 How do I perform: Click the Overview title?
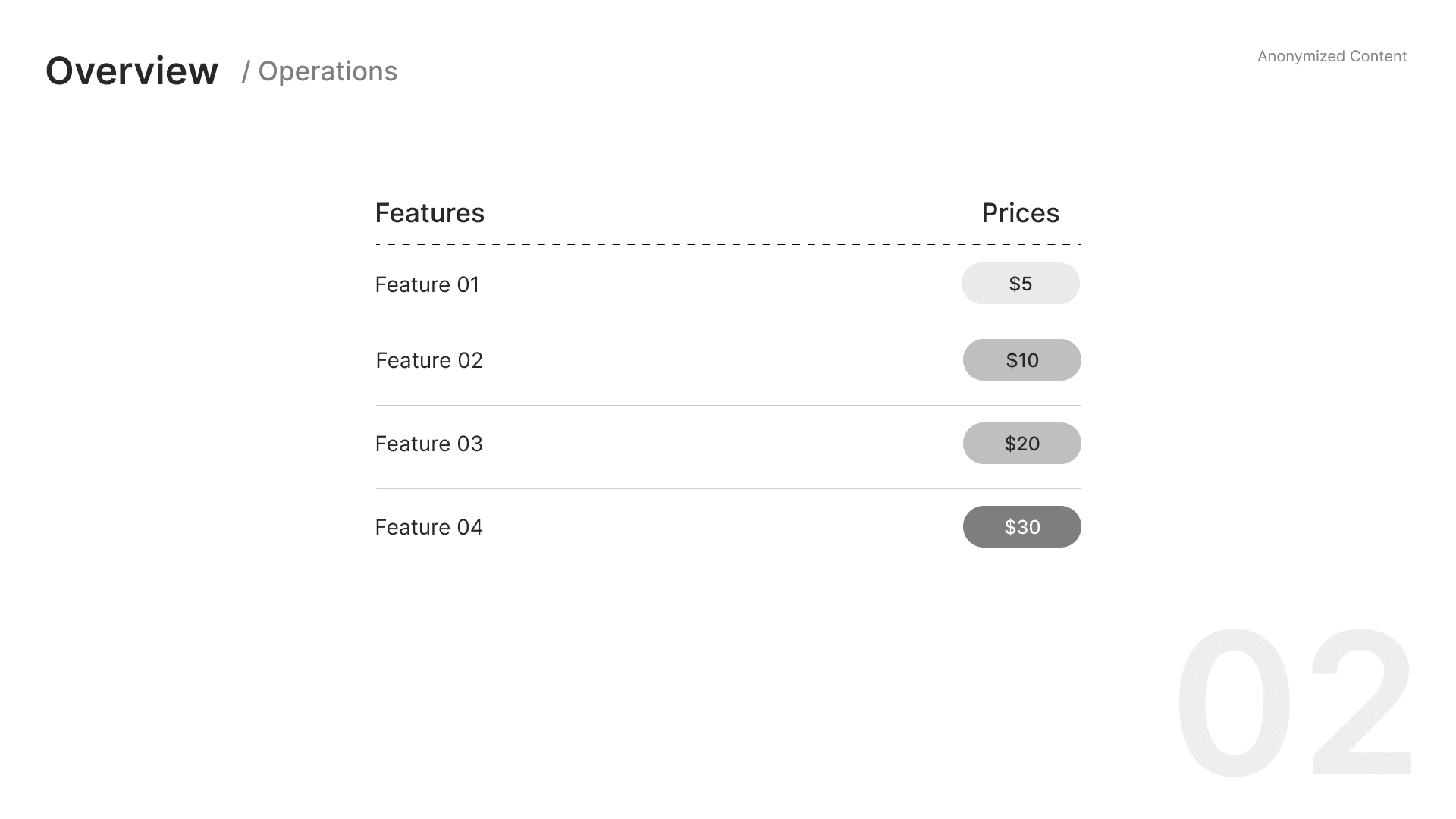click(x=132, y=71)
